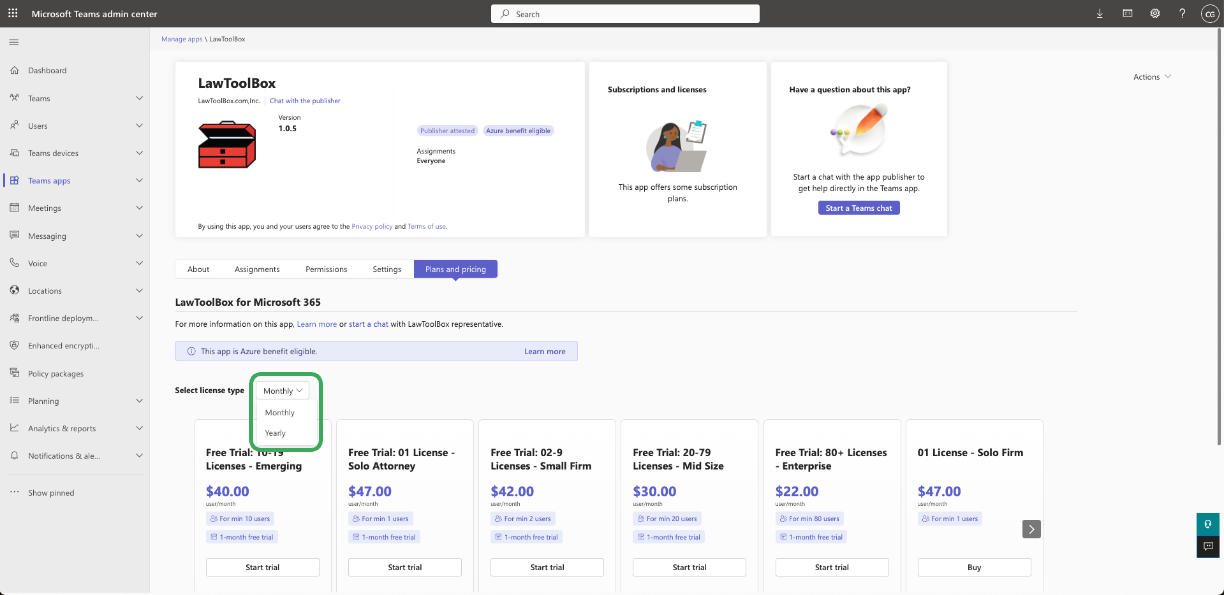1224x595 pixels.
Task: Click the LawToolBox red toolbox logo
Action: click(x=227, y=144)
